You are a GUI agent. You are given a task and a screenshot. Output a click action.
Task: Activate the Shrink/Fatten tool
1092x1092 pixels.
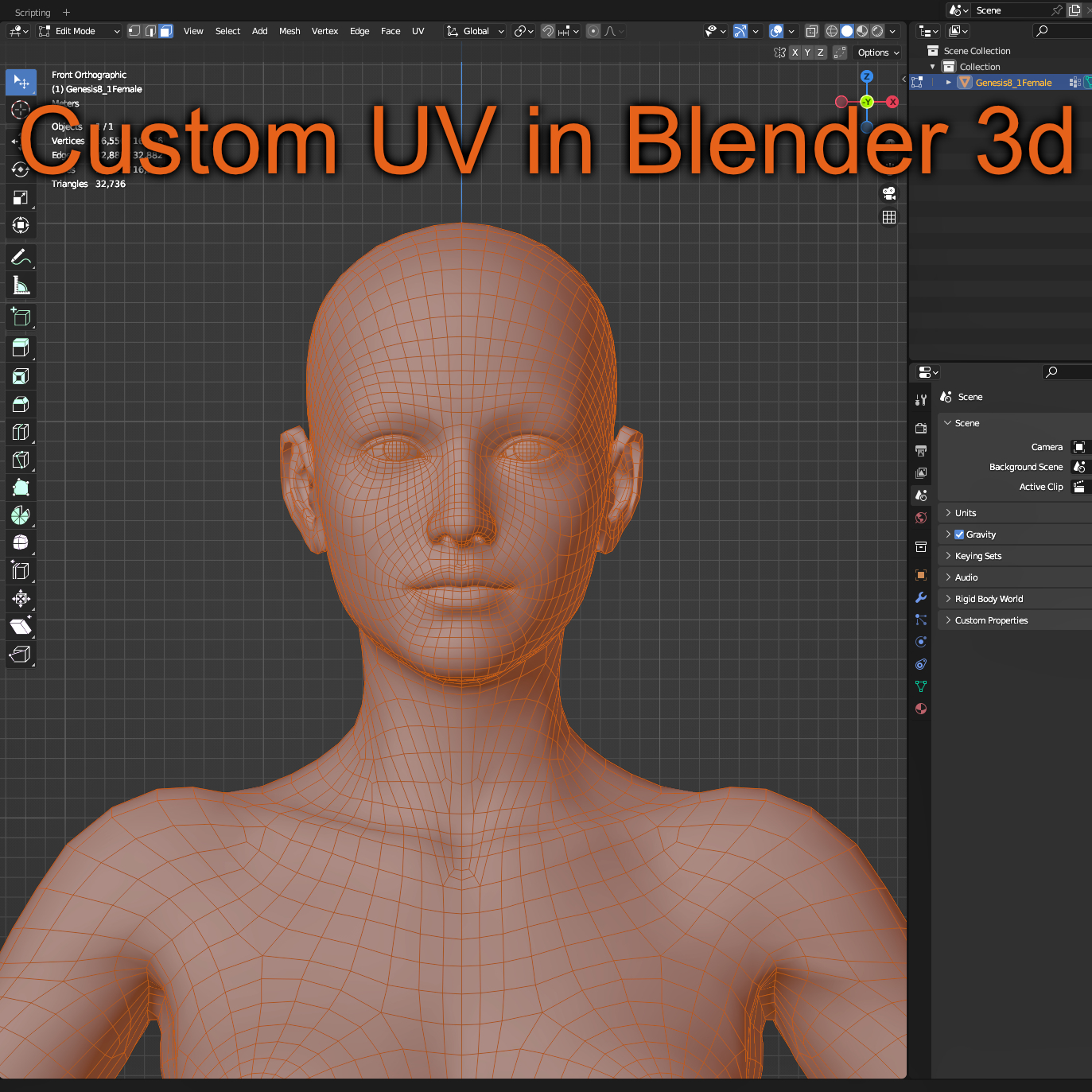tap(21, 598)
